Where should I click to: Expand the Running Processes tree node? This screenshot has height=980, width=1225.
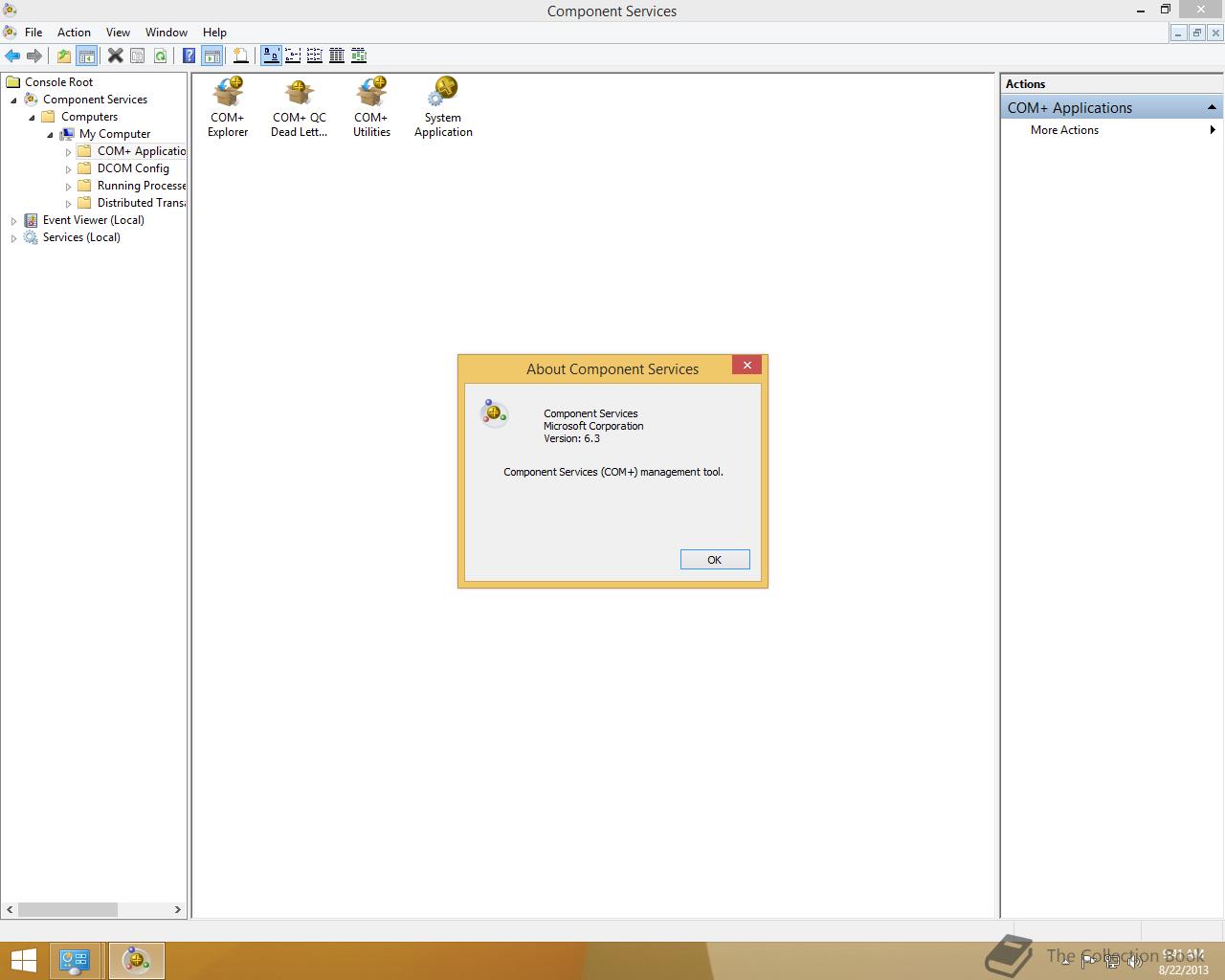[x=69, y=187]
